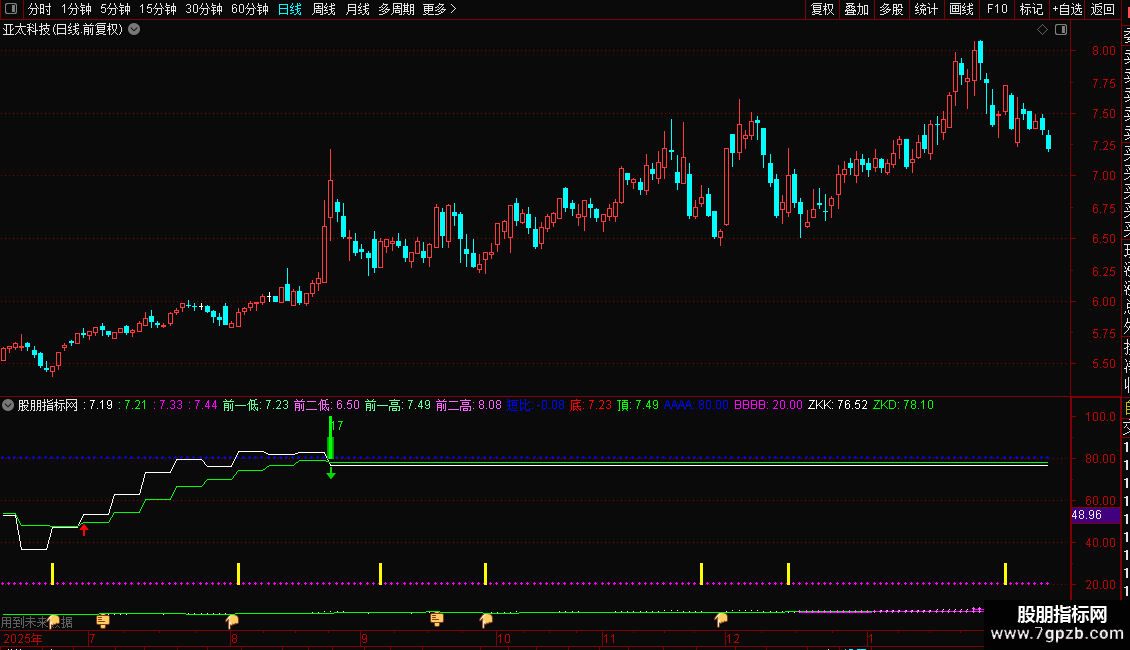Switch to the 1分钟 period
The height and width of the screenshot is (650, 1130).
(x=76, y=9)
